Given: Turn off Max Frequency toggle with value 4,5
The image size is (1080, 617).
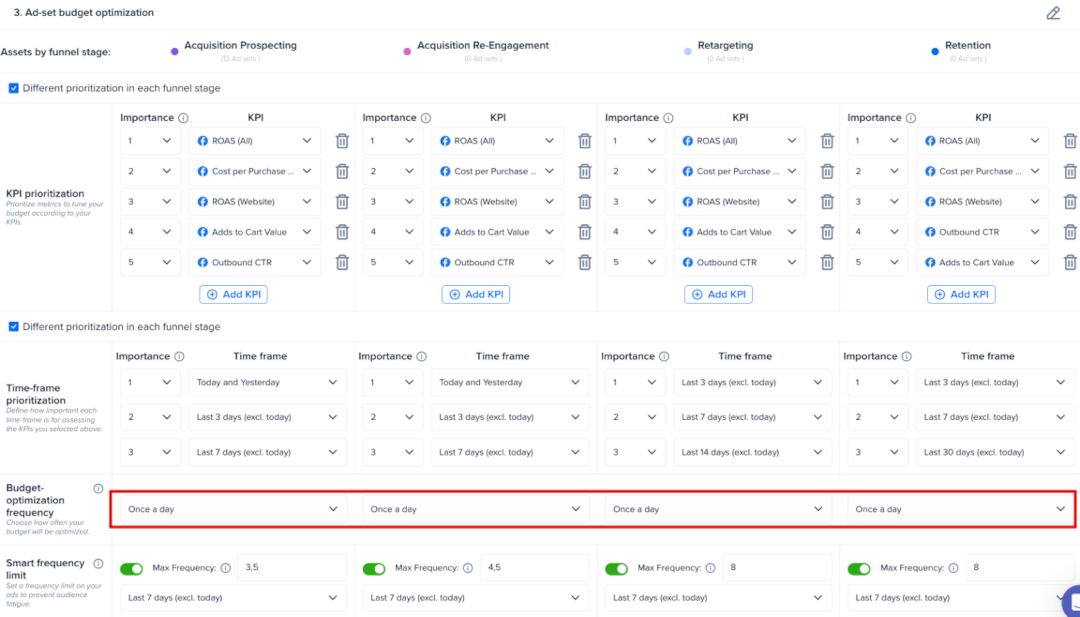Looking at the screenshot, I should (x=374, y=569).
